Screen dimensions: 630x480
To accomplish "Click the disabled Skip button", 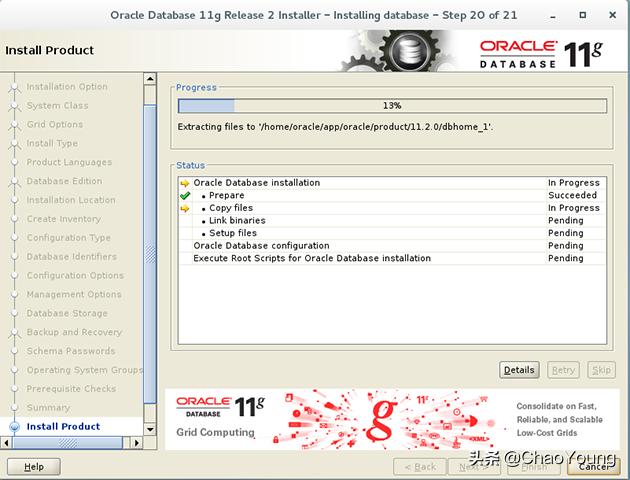I will (x=601, y=370).
